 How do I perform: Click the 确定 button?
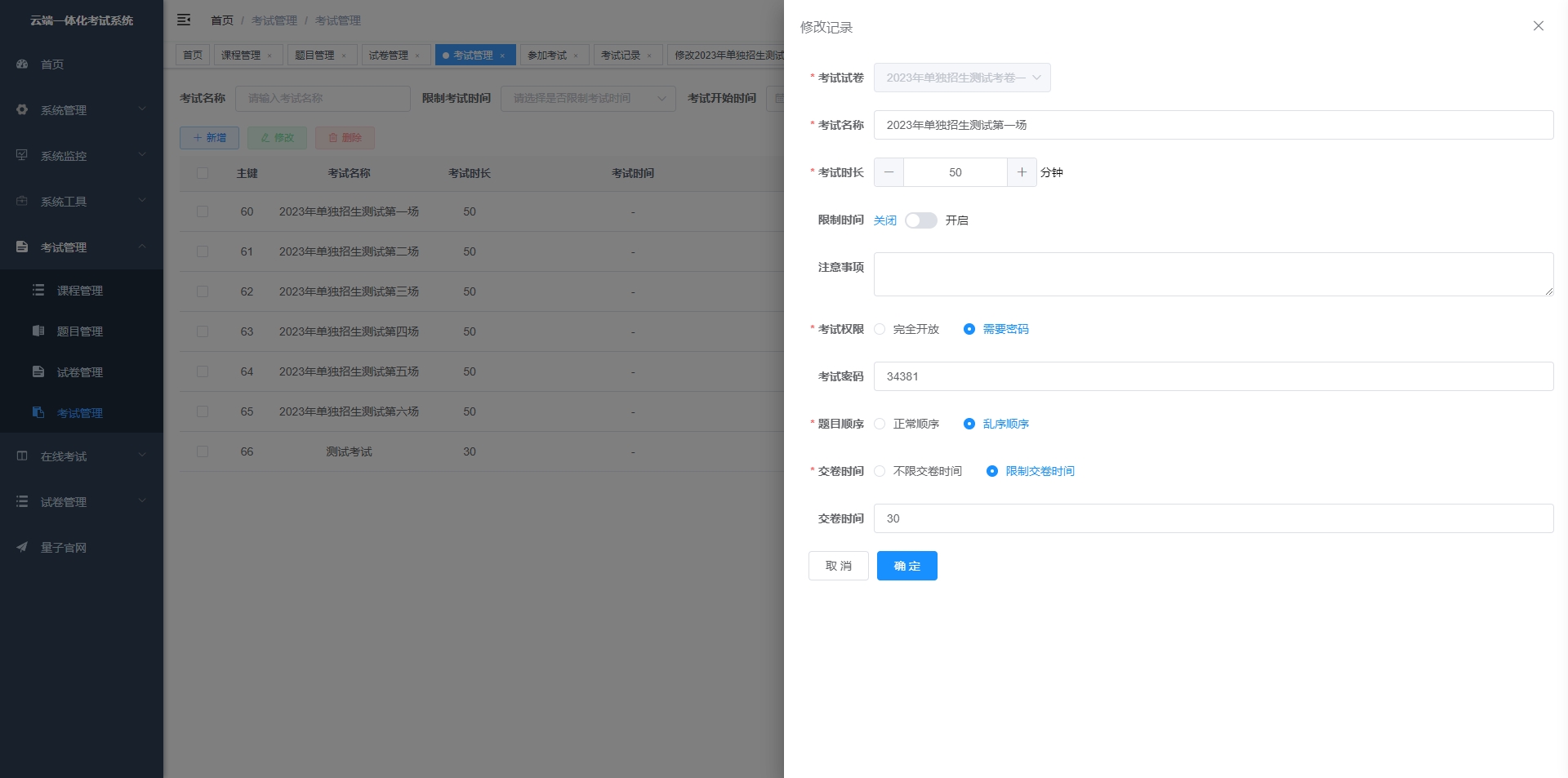pos(907,566)
